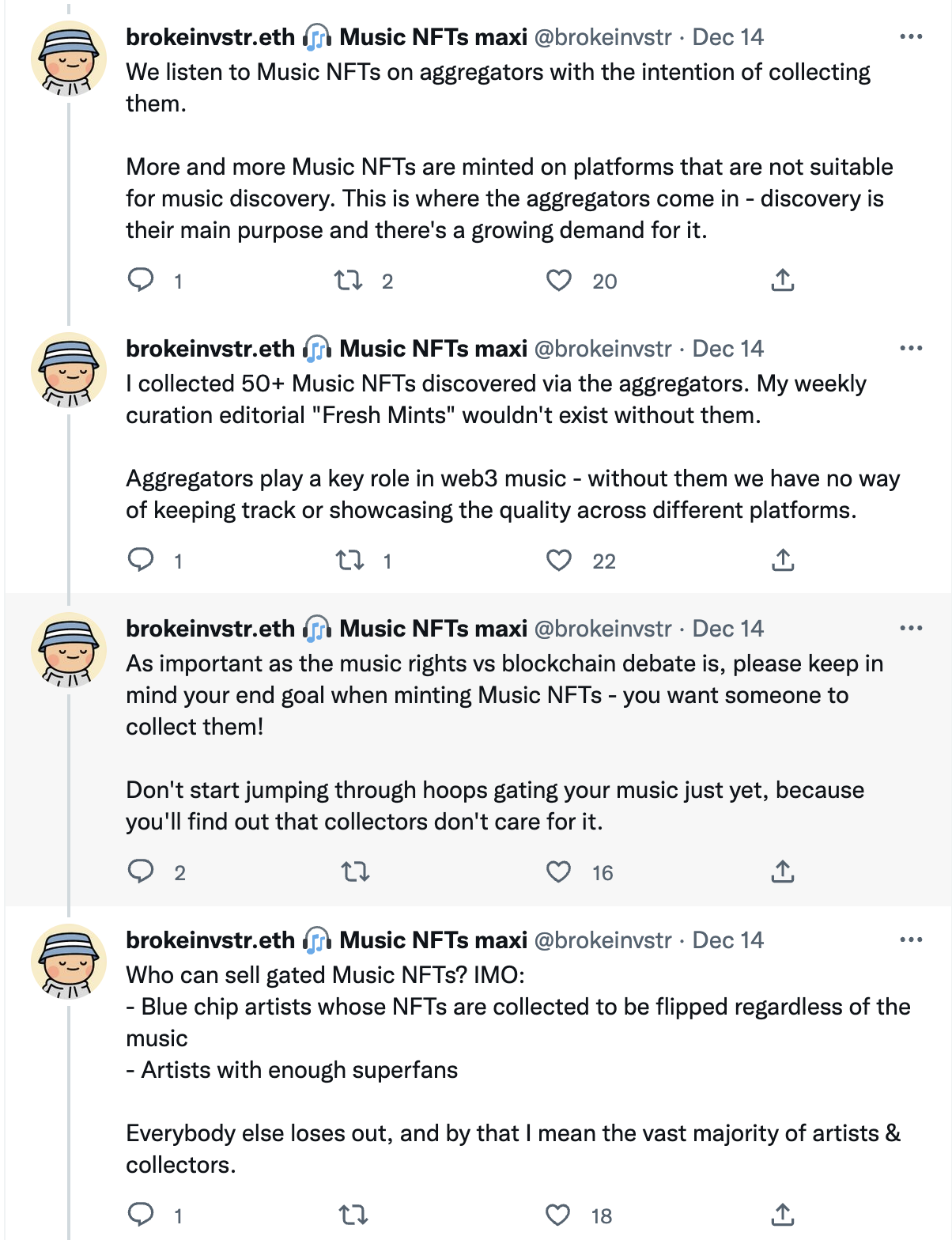The width and height of the screenshot is (952, 1240).
Task: Click the avatar on the highlighted music rights tweet
Action: [69, 649]
